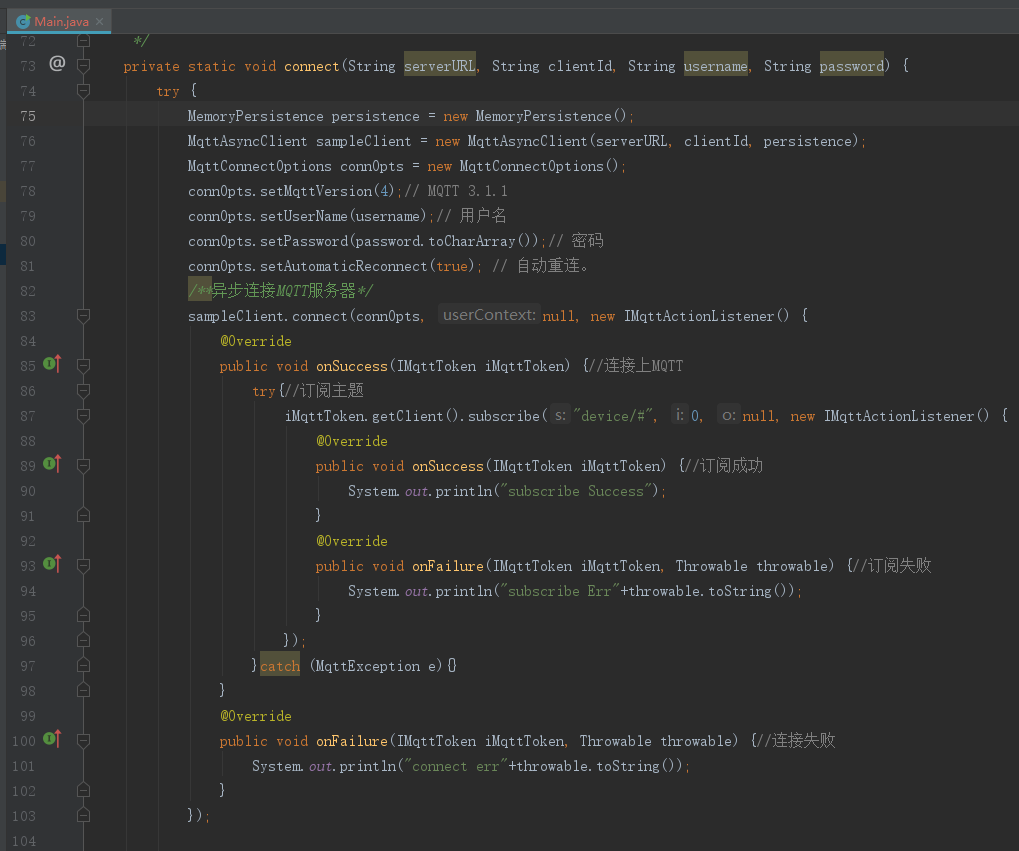
Task: Switch to the Main.java editor tab
Action: coord(60,21)
